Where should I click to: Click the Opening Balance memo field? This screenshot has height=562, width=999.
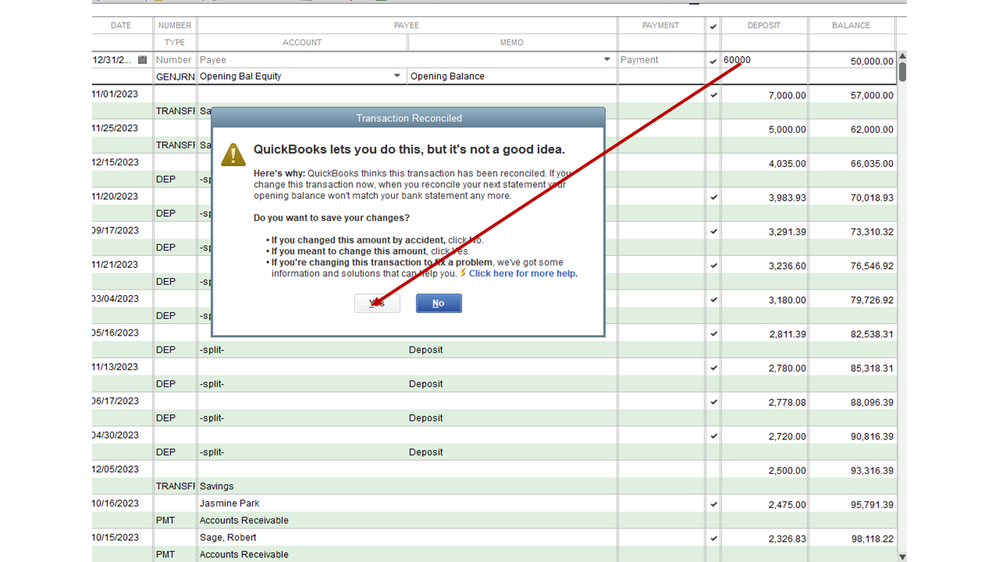click(512, 76)
